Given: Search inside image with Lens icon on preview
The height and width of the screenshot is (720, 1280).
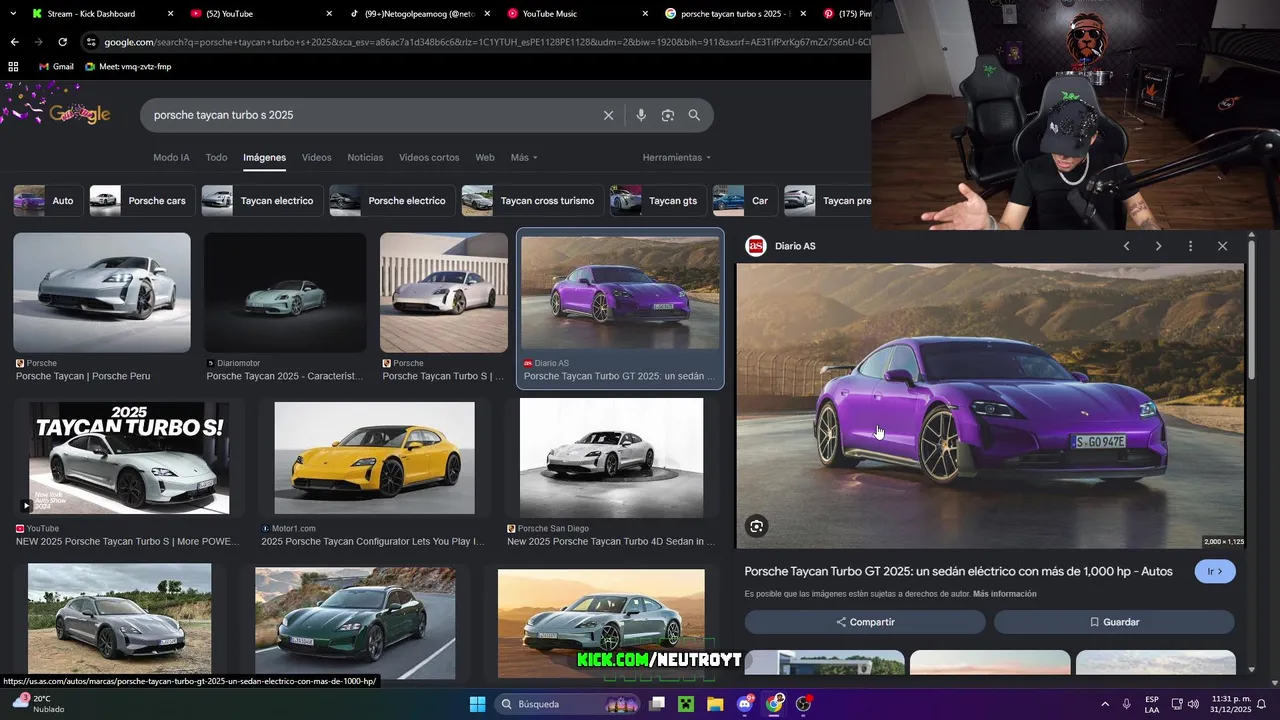Looking at the screenshot, I should point(757,526).
